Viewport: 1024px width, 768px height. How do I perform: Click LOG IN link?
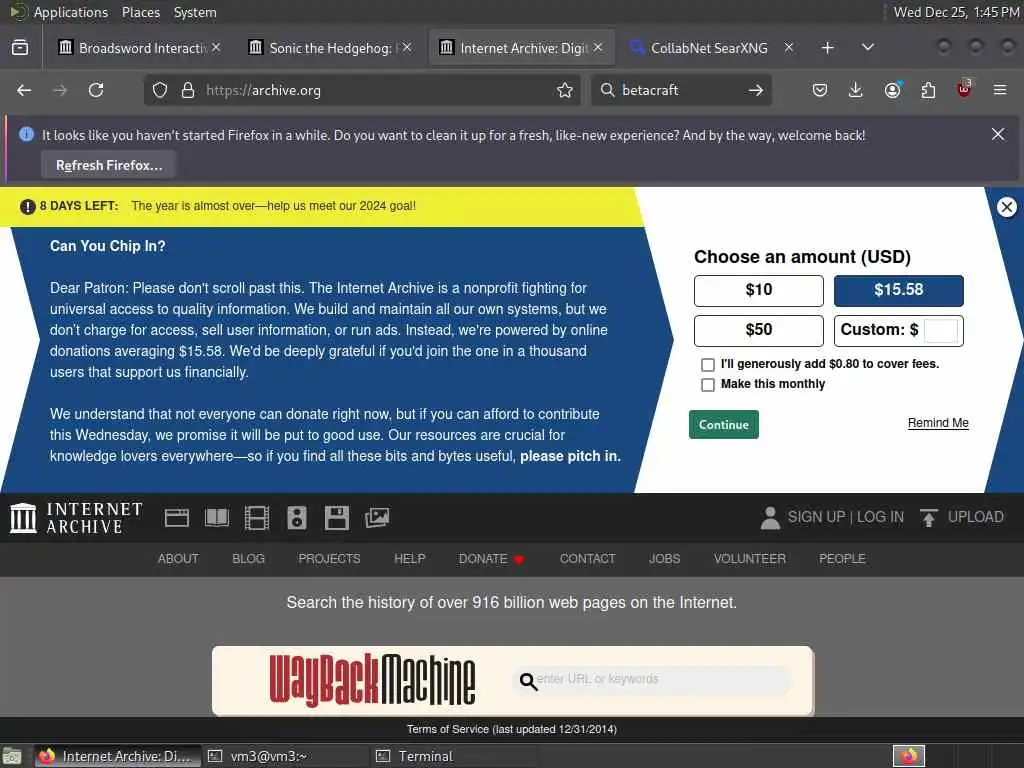pos(880,517)
